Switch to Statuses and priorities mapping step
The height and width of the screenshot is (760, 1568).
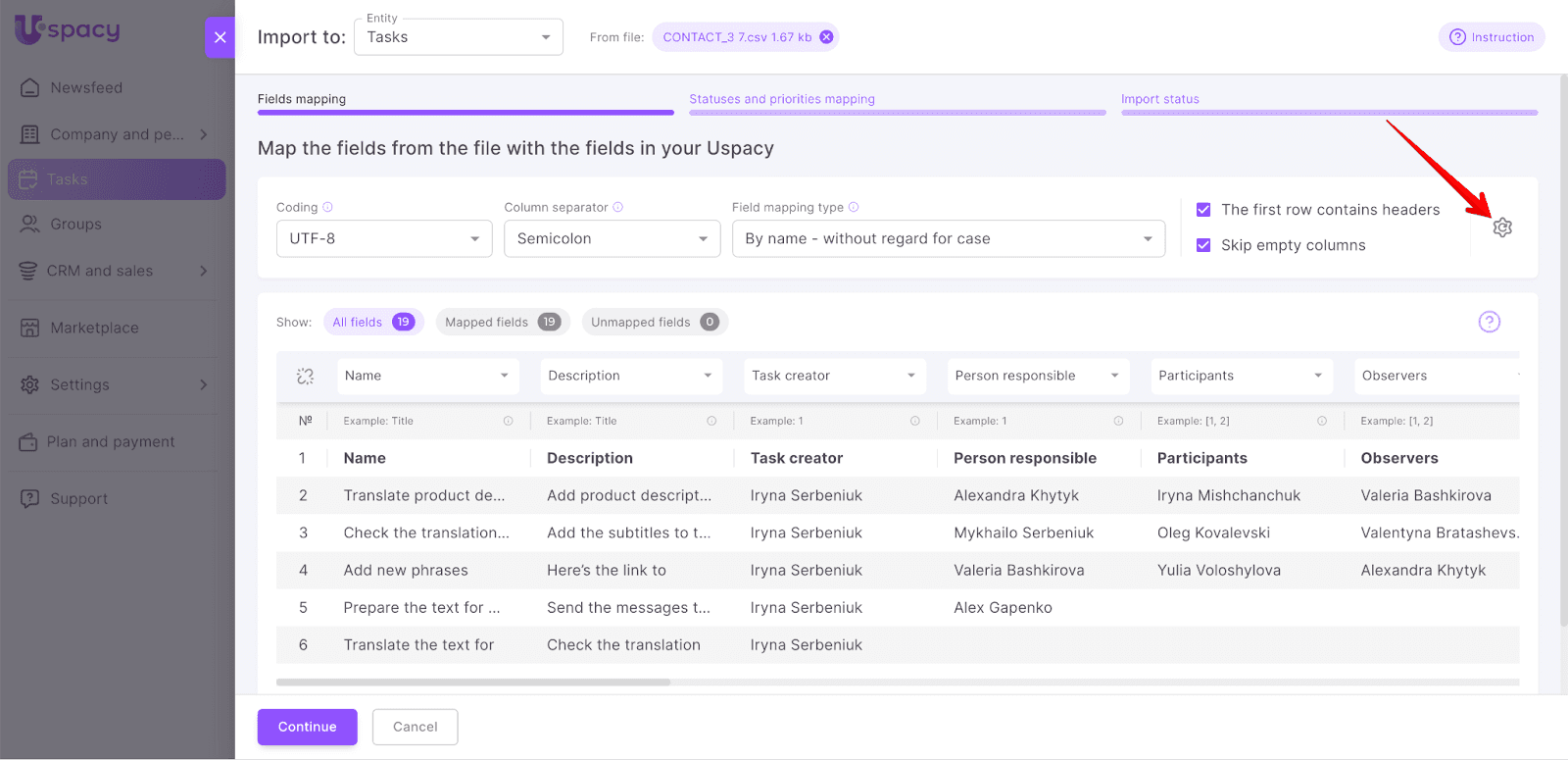point(781,99)
